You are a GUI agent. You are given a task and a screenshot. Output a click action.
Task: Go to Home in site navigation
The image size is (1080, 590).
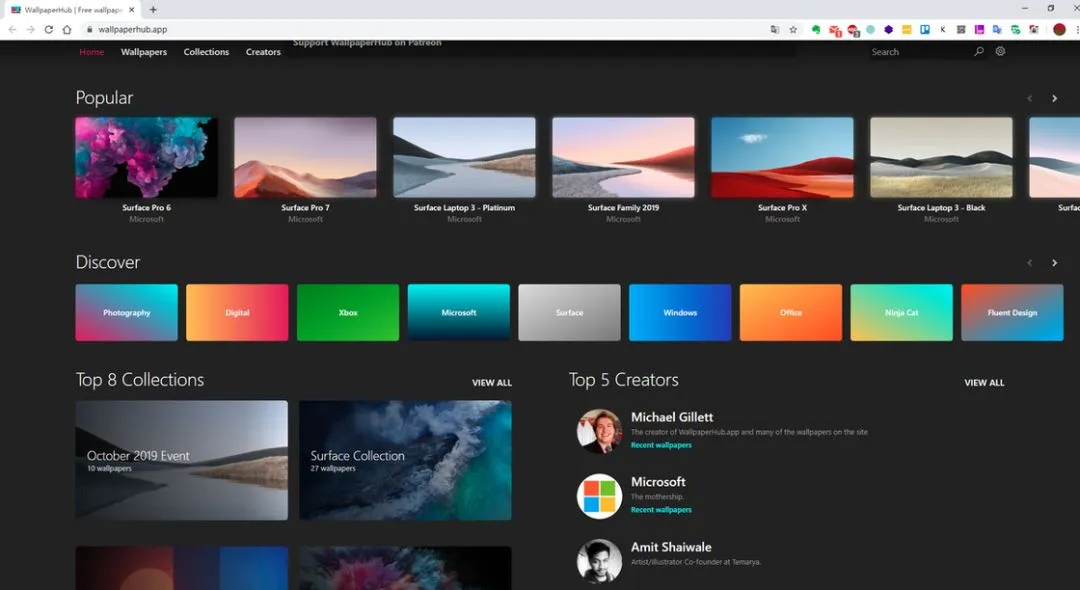tap(92, 52)
